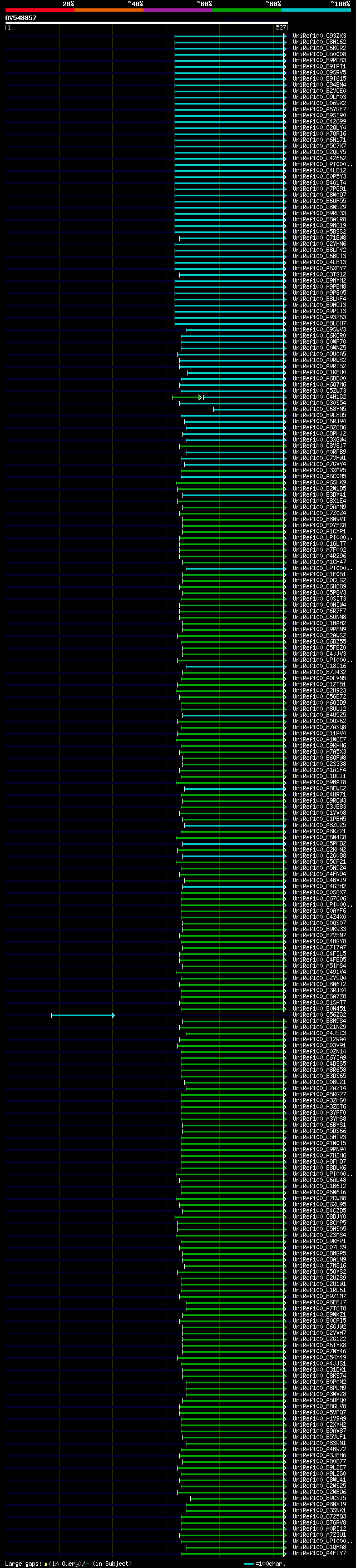This screenshot has width=356, height=1568.
Task: Click the green ~80% identity legend segment
Action: coord(247,10)
